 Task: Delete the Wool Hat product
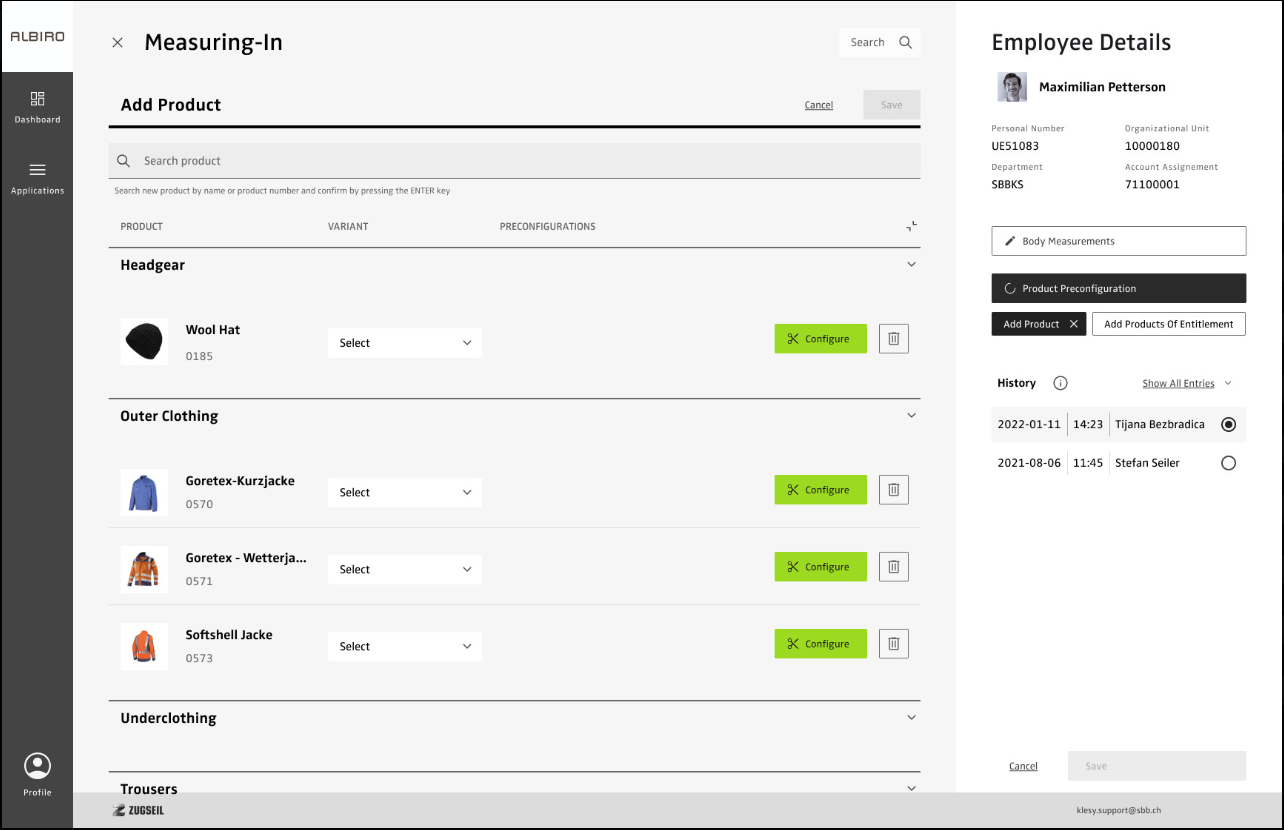point(893,339)
